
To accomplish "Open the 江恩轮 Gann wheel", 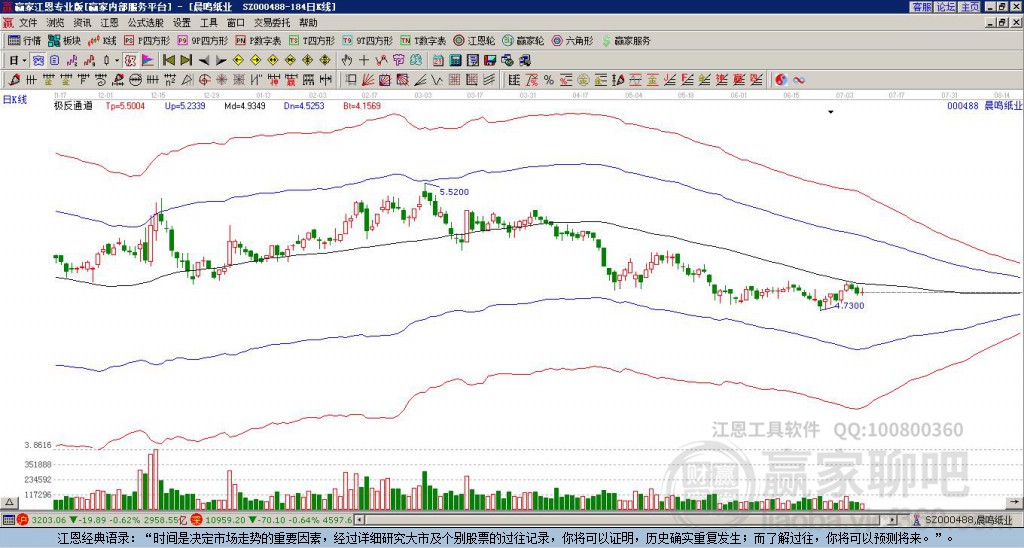I will [x=474, y=40].
